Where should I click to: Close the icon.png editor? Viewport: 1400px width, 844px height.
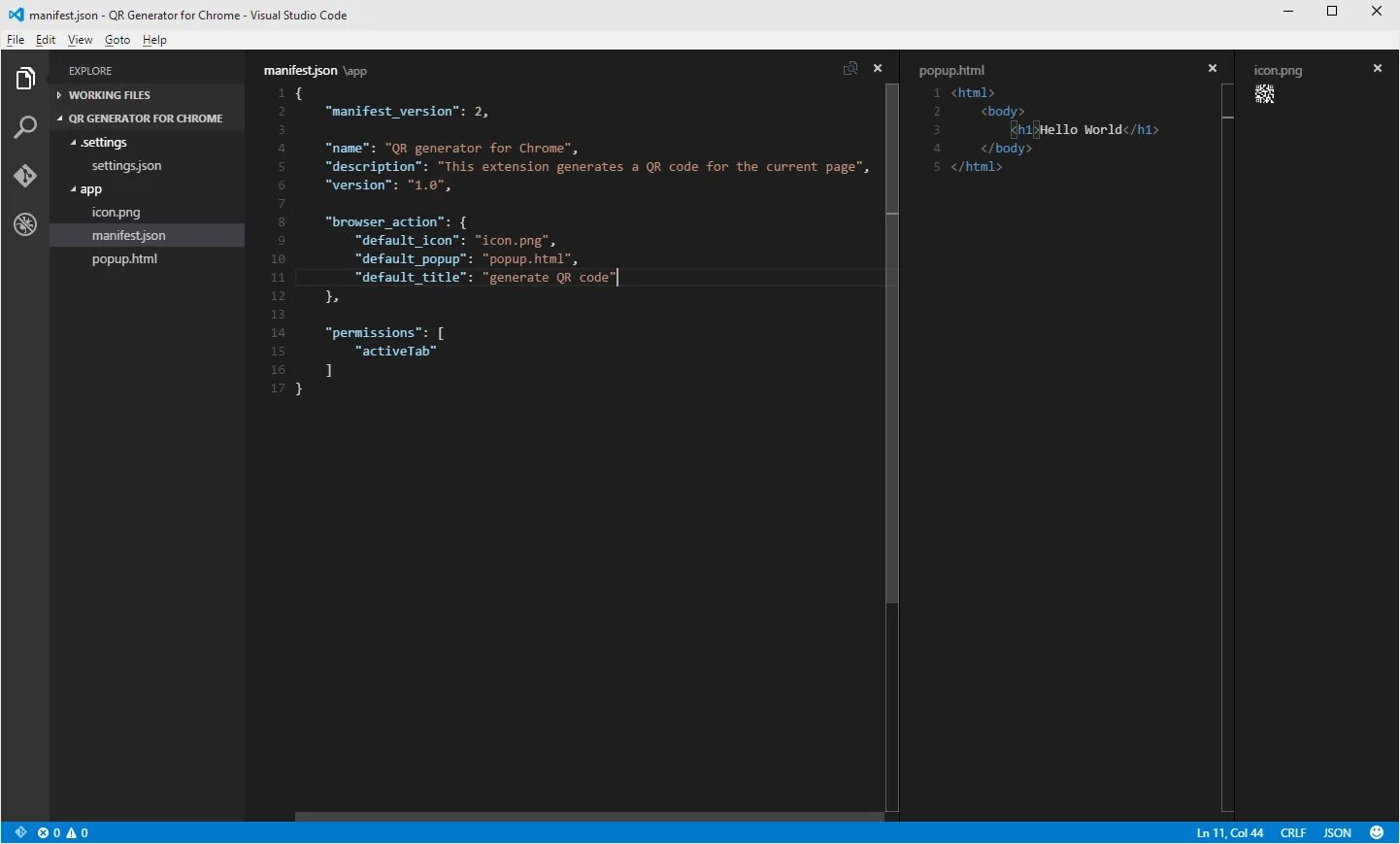(x=1377, y=69)
